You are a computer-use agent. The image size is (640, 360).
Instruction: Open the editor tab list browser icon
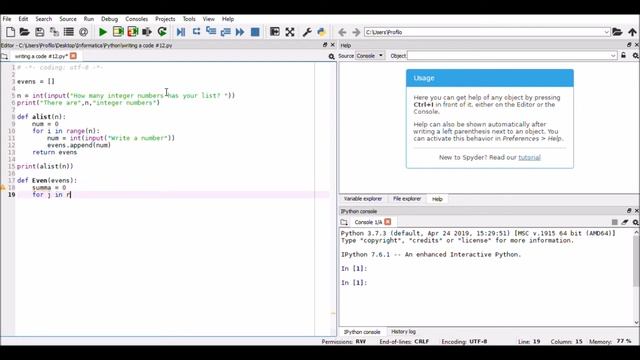coord(4,56)
